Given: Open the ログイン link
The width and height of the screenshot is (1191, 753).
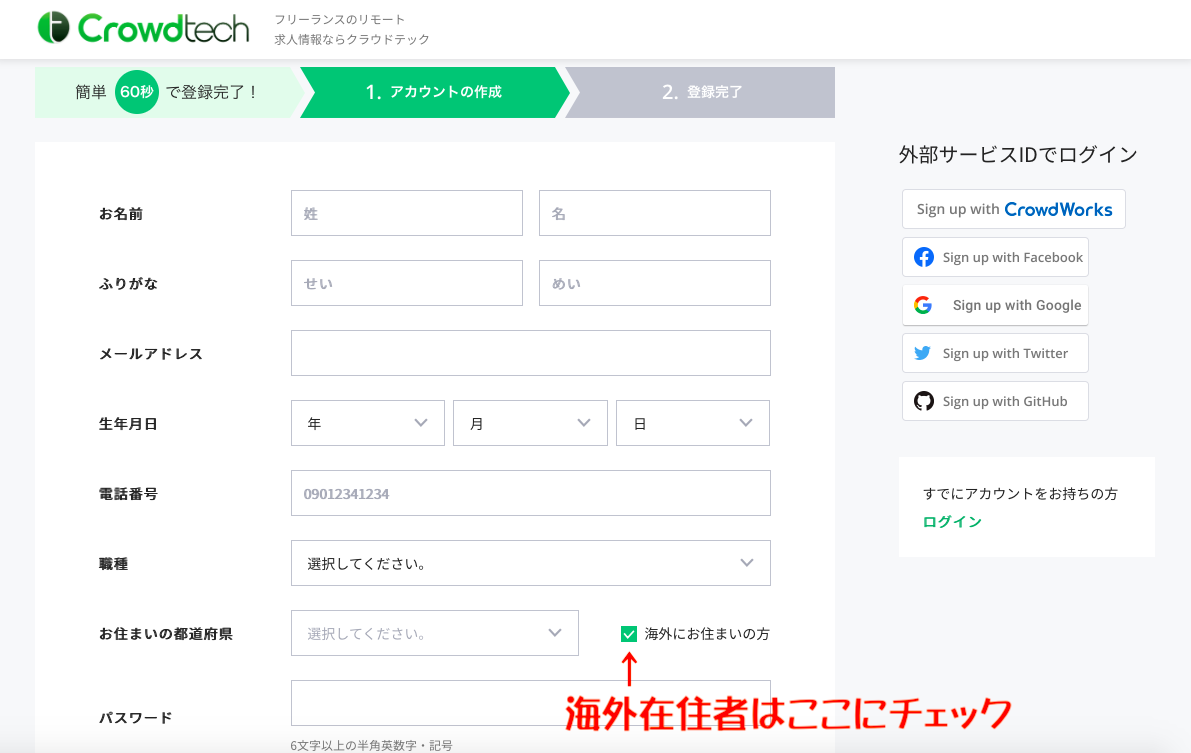Looking at the screenshot, I should [x=952, y=521].
